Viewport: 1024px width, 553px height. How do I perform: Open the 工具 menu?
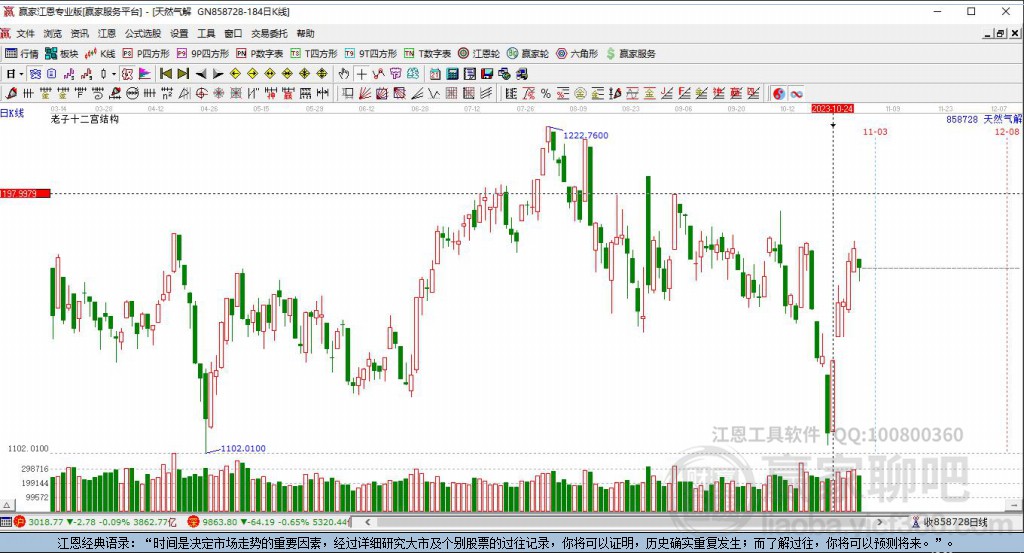pyautogui.click(x=206, y=33)
